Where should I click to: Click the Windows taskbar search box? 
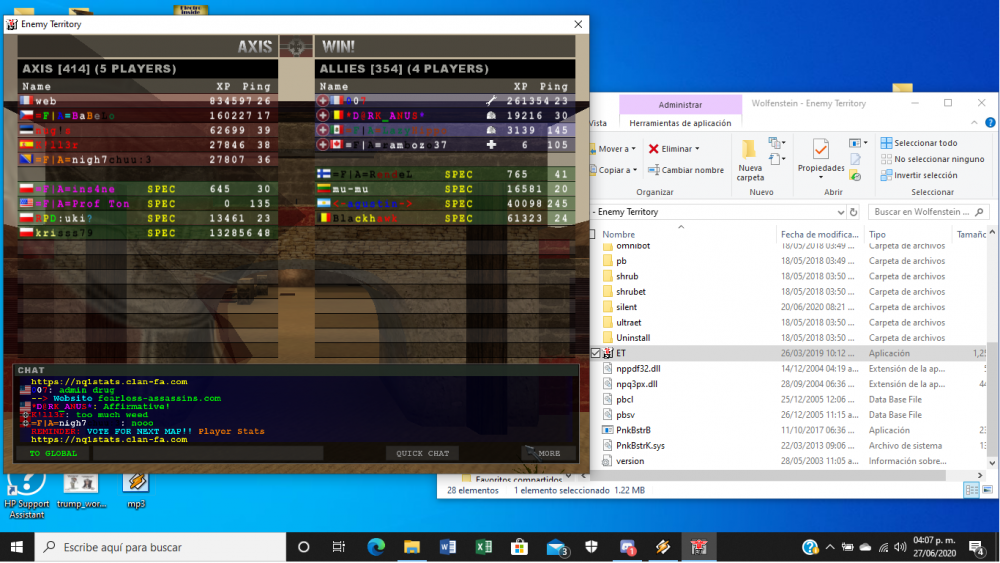click(x=161, y=547)
